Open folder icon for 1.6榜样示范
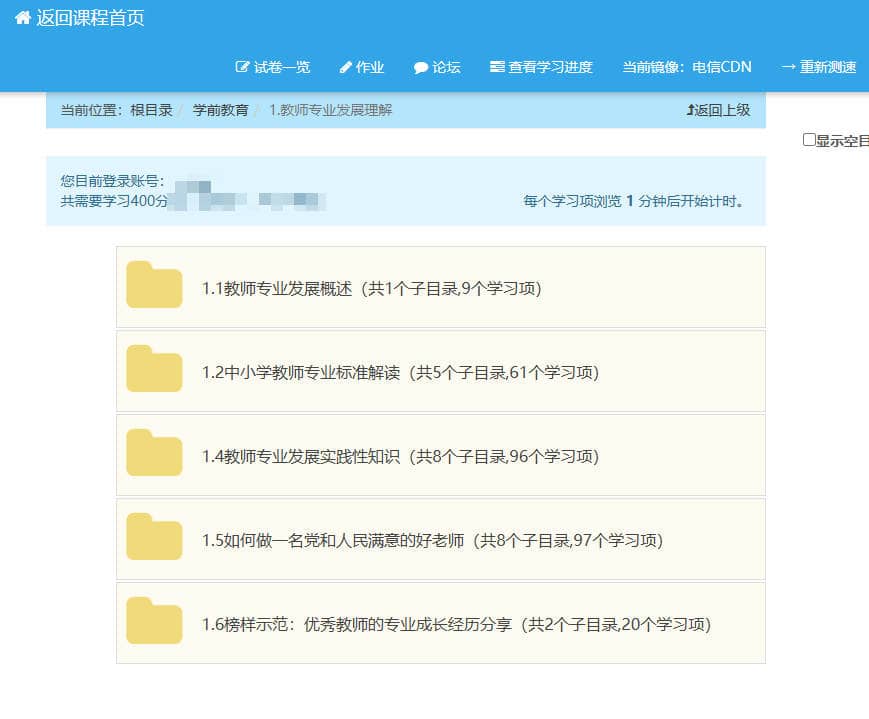The image size is (869, 719). pyautogui.click(x=154, y=622)
